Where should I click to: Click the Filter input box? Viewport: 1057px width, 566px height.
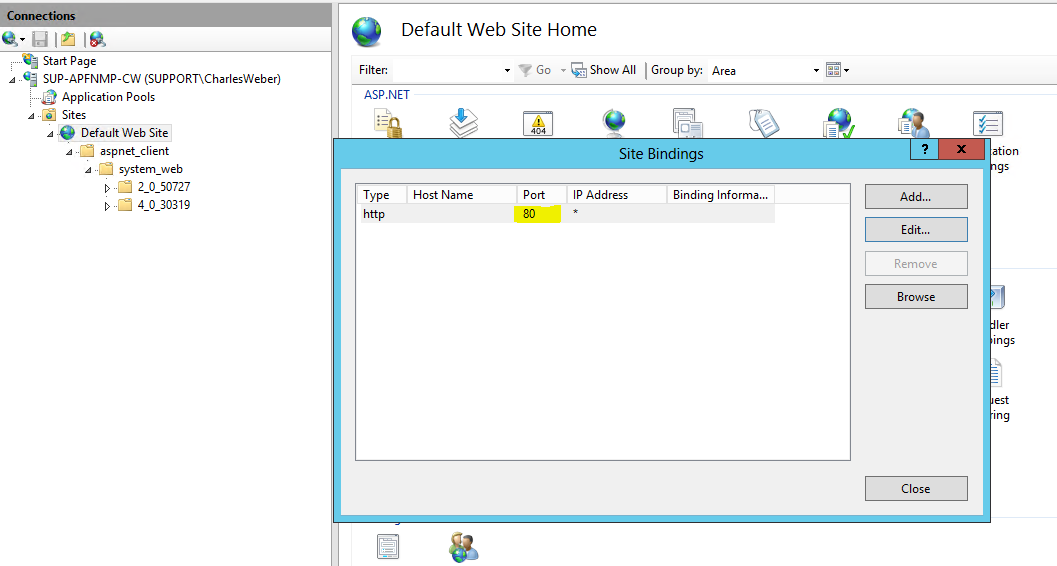coord(448,70)
